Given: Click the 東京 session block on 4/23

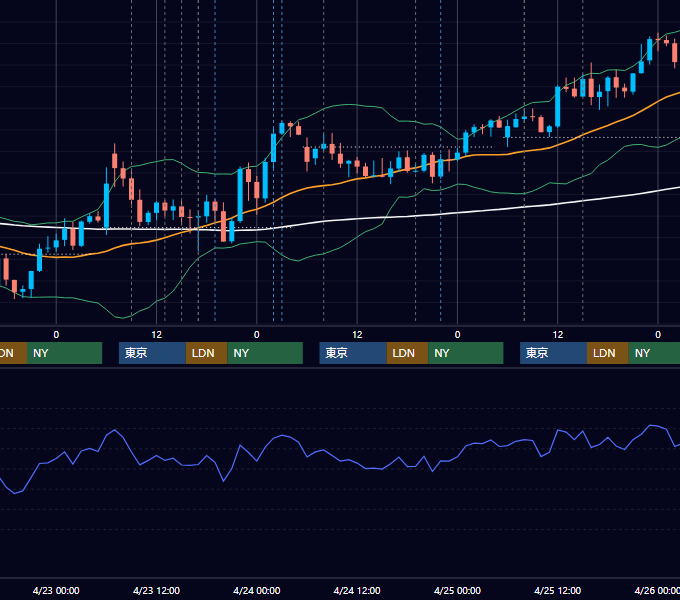Looking at the screenshot, I should [x=152, y=353].
